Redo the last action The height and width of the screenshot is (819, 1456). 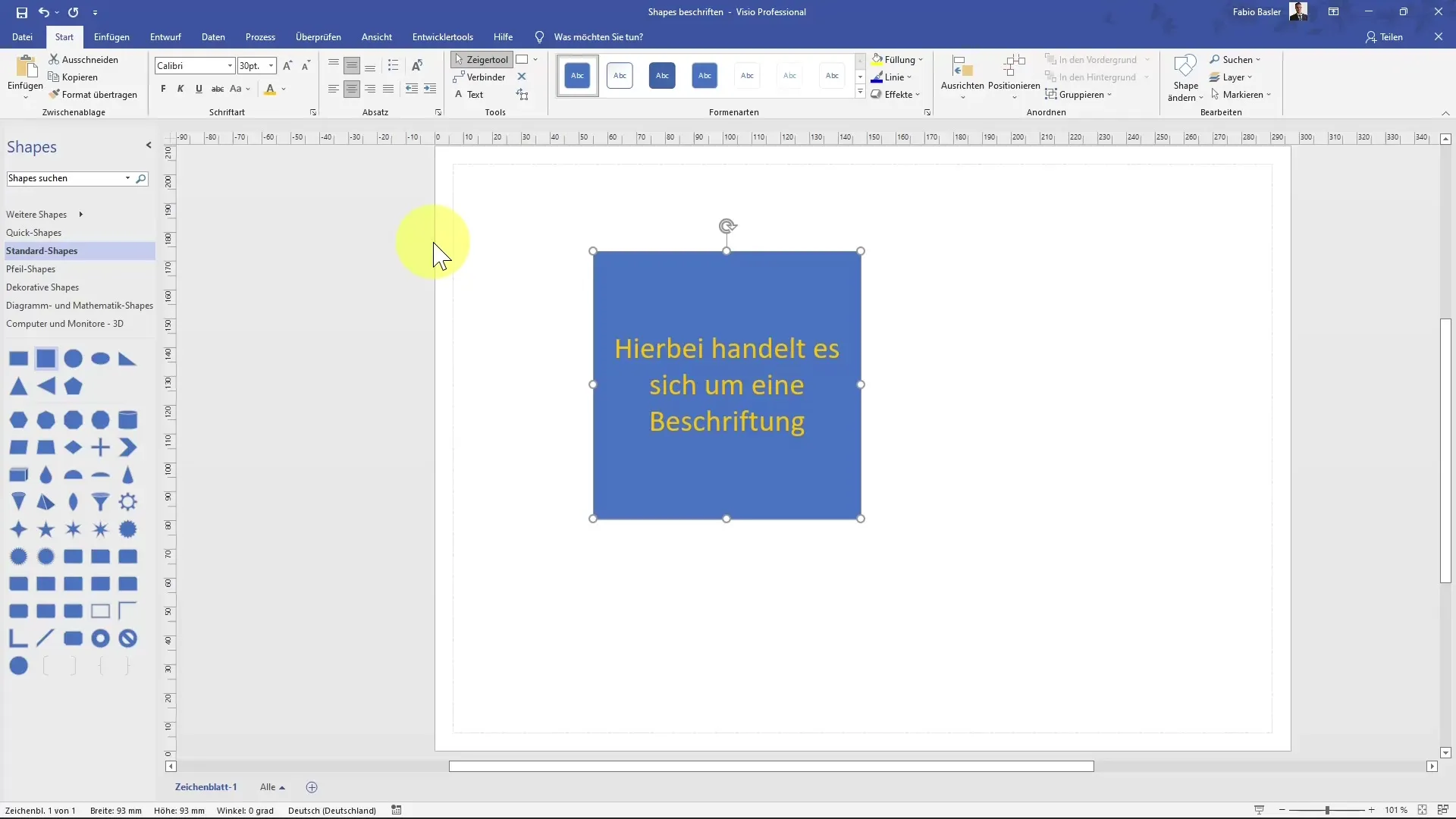coord(73,12)
